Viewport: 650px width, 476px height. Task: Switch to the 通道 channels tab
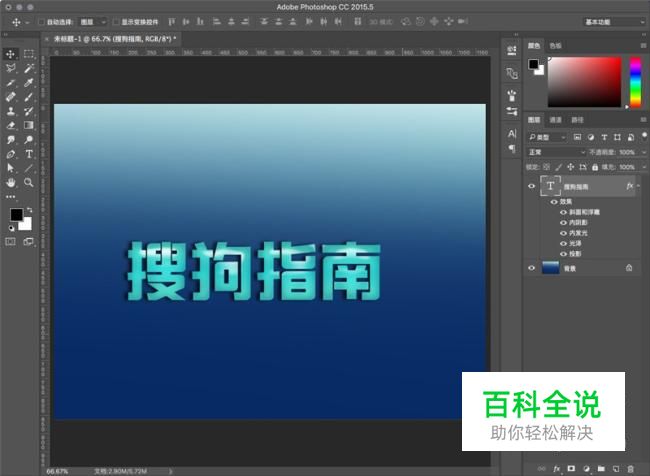555,120
